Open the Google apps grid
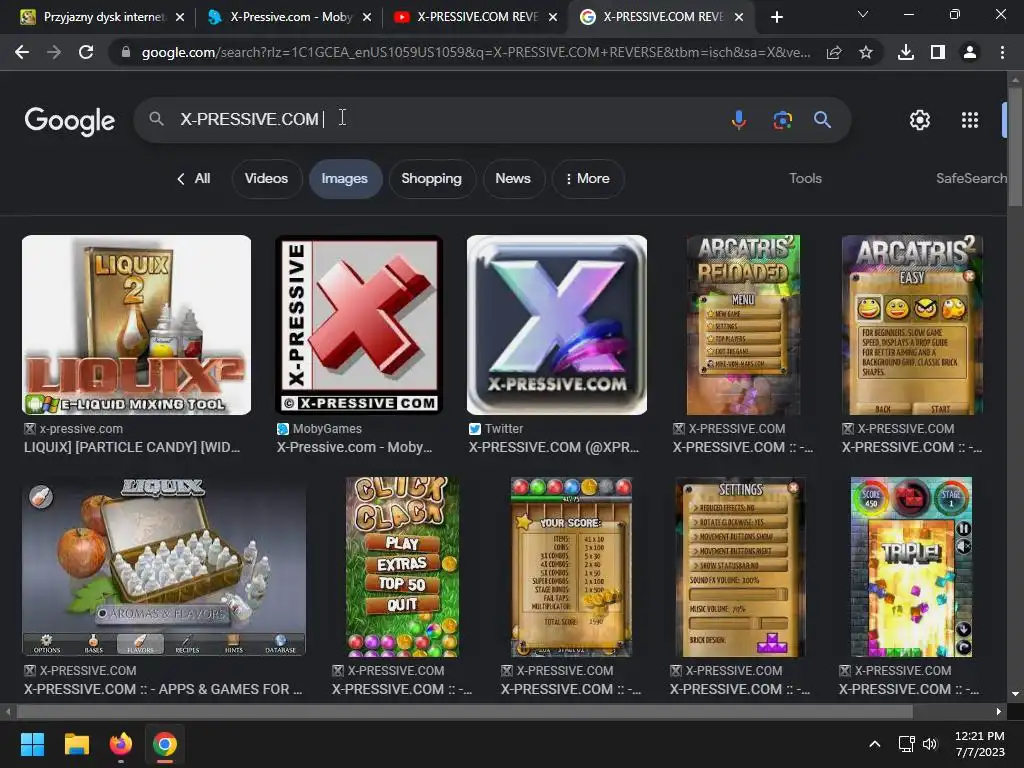Viewport: 1024px width, 768px height. (x=970, y=120)
